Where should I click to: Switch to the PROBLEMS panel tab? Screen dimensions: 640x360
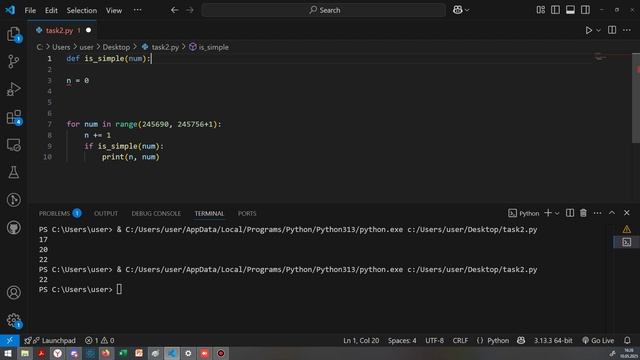(x=60, y=213)
